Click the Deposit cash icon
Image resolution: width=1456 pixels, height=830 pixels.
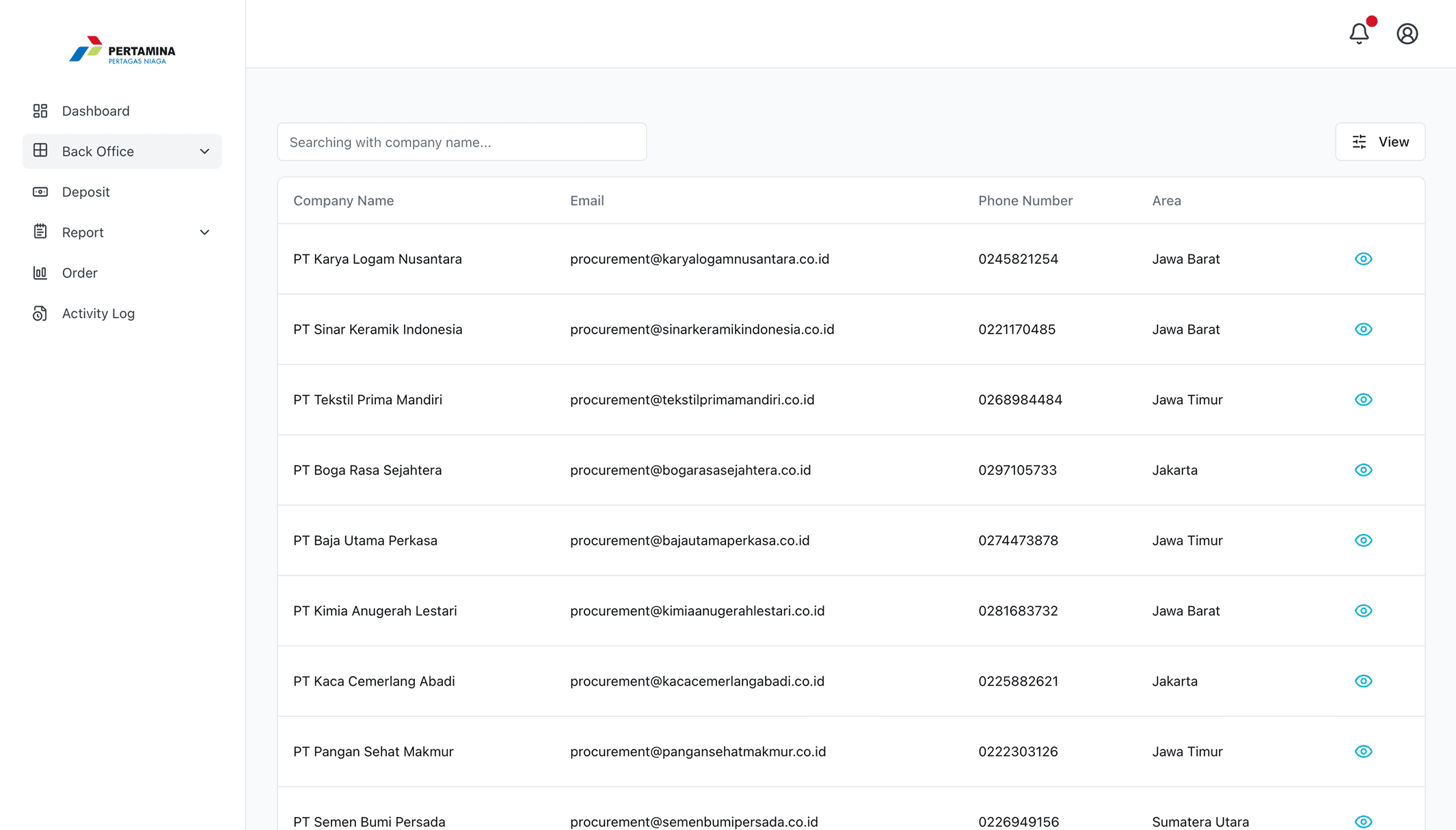click(x=40, y=191)
